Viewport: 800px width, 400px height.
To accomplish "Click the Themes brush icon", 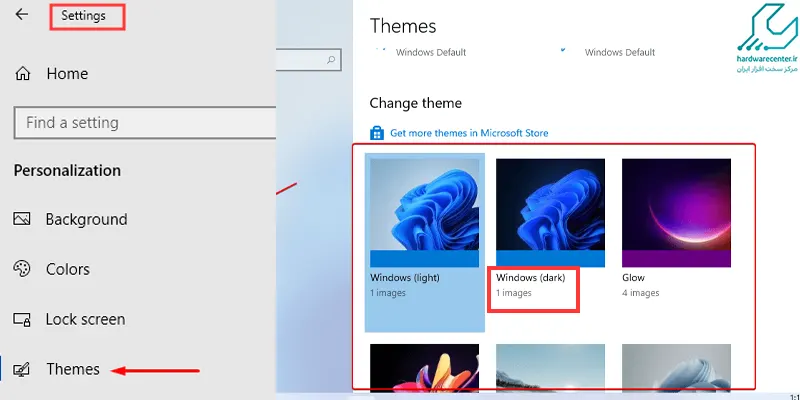I will [x=22, y=369].
